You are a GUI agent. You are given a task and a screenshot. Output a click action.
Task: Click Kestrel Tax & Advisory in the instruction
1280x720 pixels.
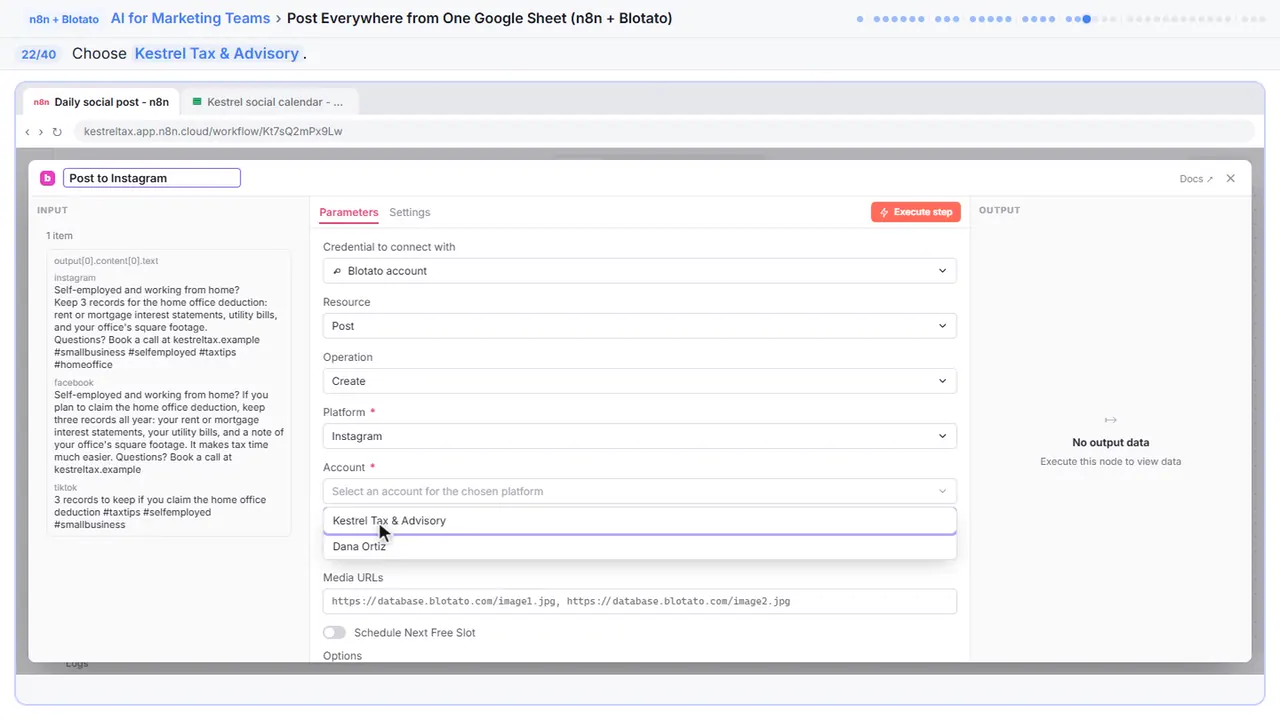(x=217, y=53)
